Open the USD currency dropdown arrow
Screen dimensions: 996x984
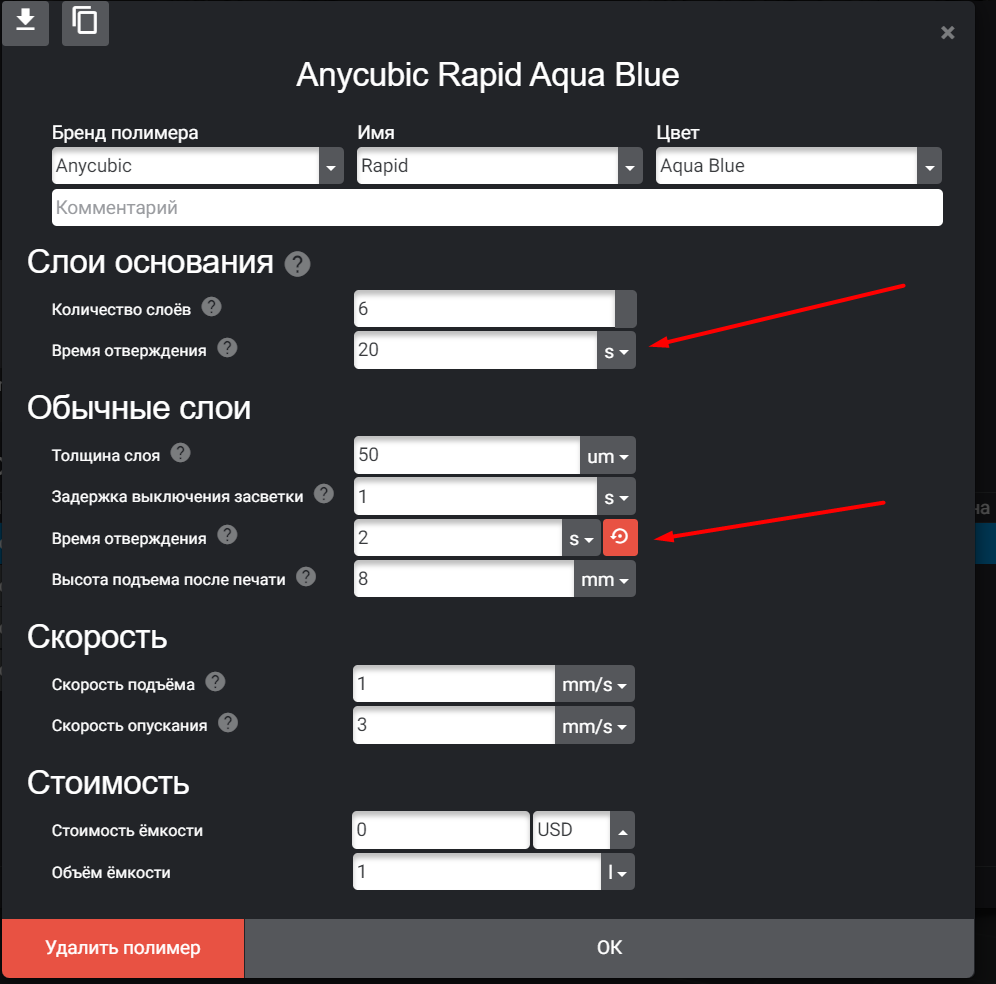[622, 830]
